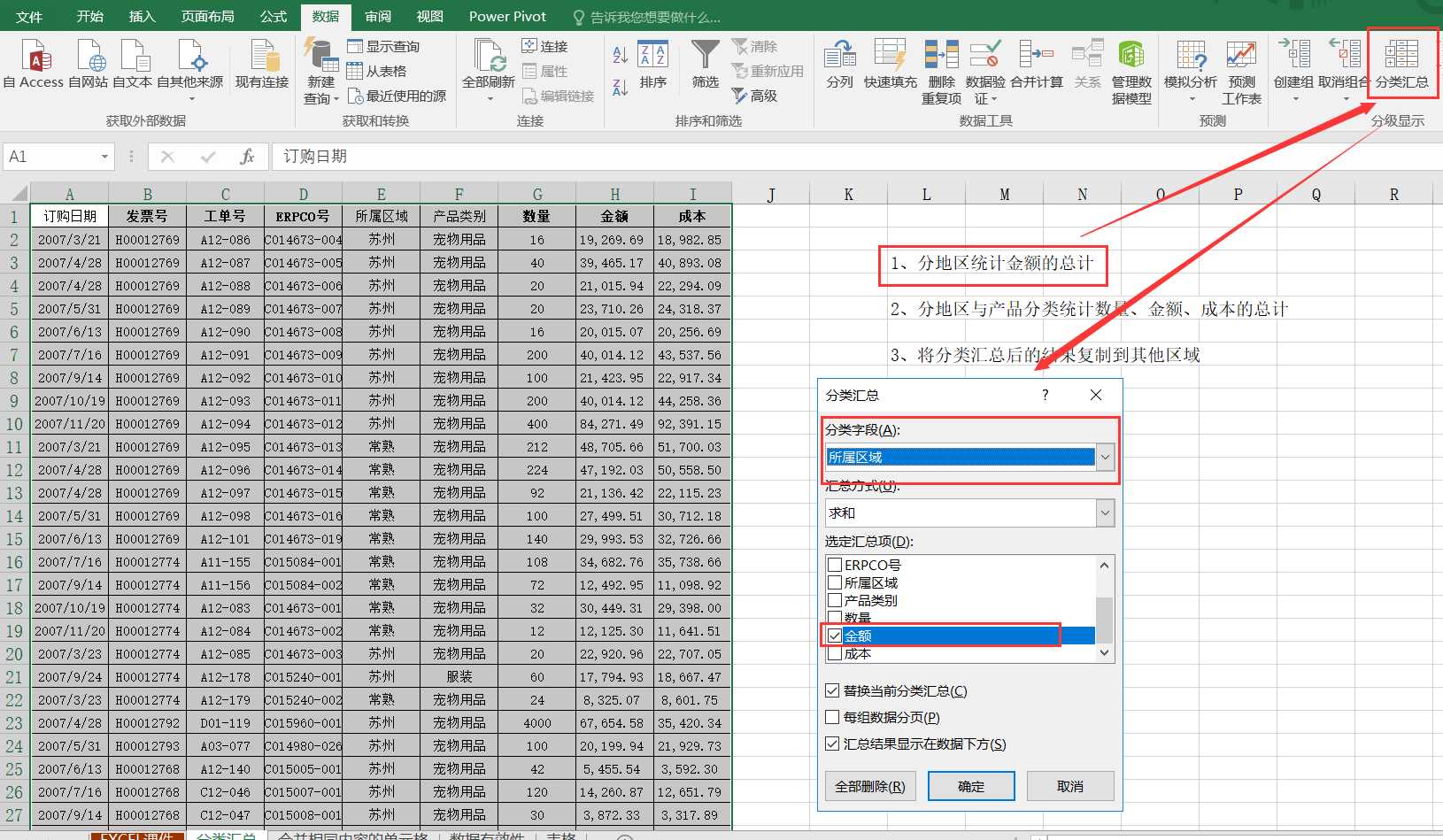Open the Name Box dropdown arrow

point(105,157)
